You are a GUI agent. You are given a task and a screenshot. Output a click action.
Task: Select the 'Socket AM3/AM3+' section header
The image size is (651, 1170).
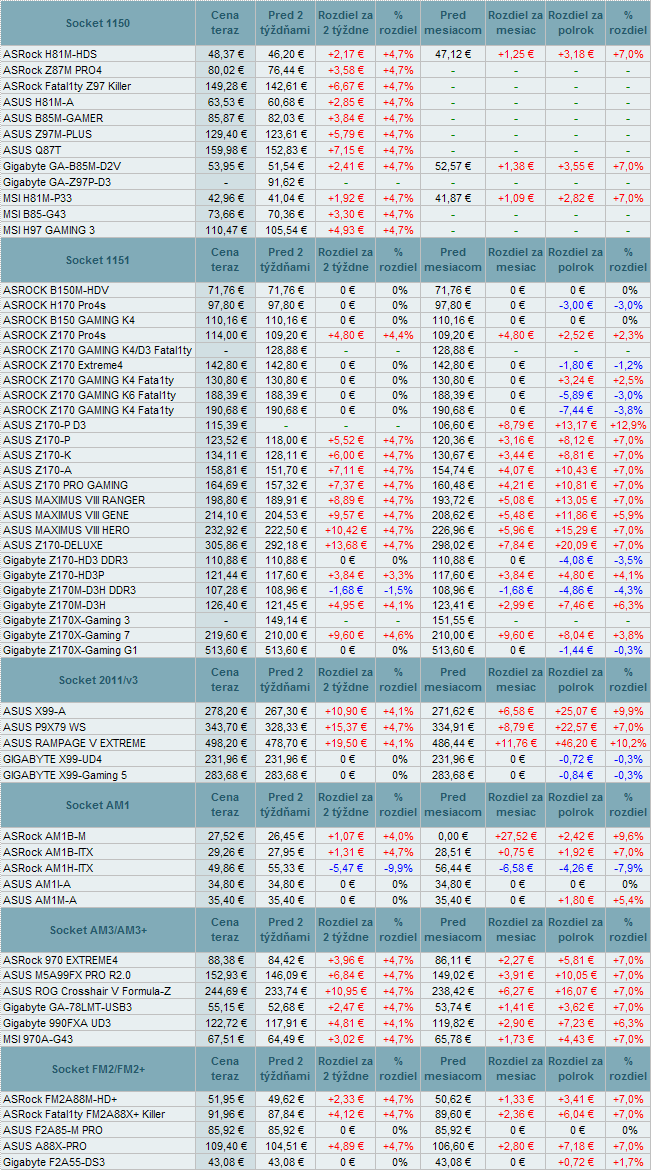[99, 930]
